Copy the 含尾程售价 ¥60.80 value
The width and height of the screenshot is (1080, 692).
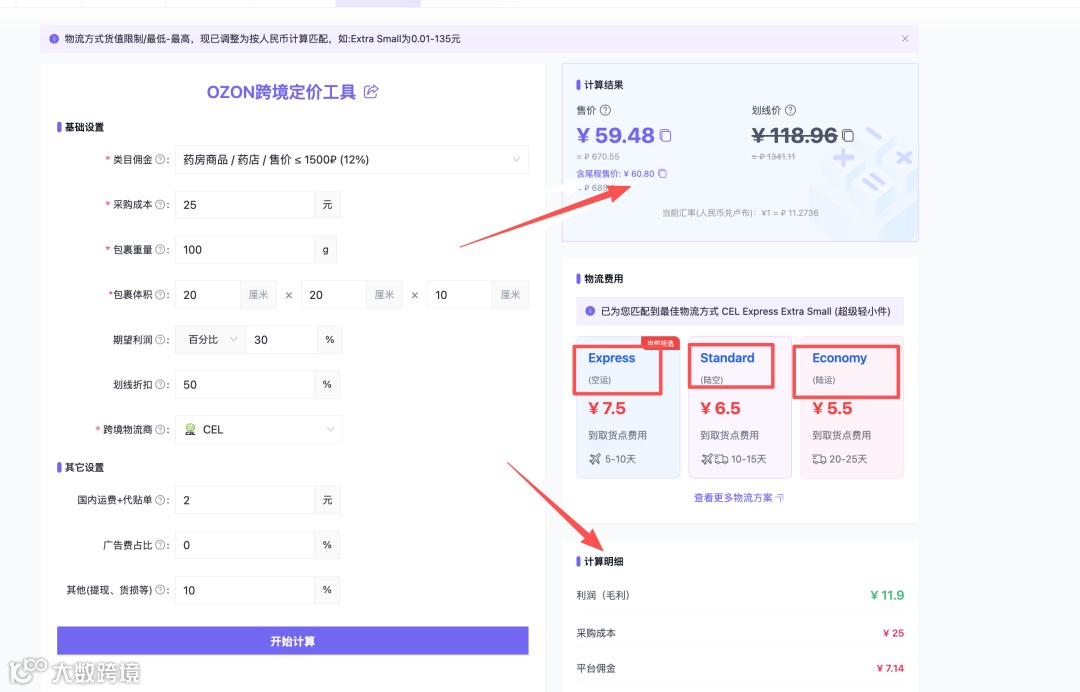pyautogui.click(x=663, y=174)
